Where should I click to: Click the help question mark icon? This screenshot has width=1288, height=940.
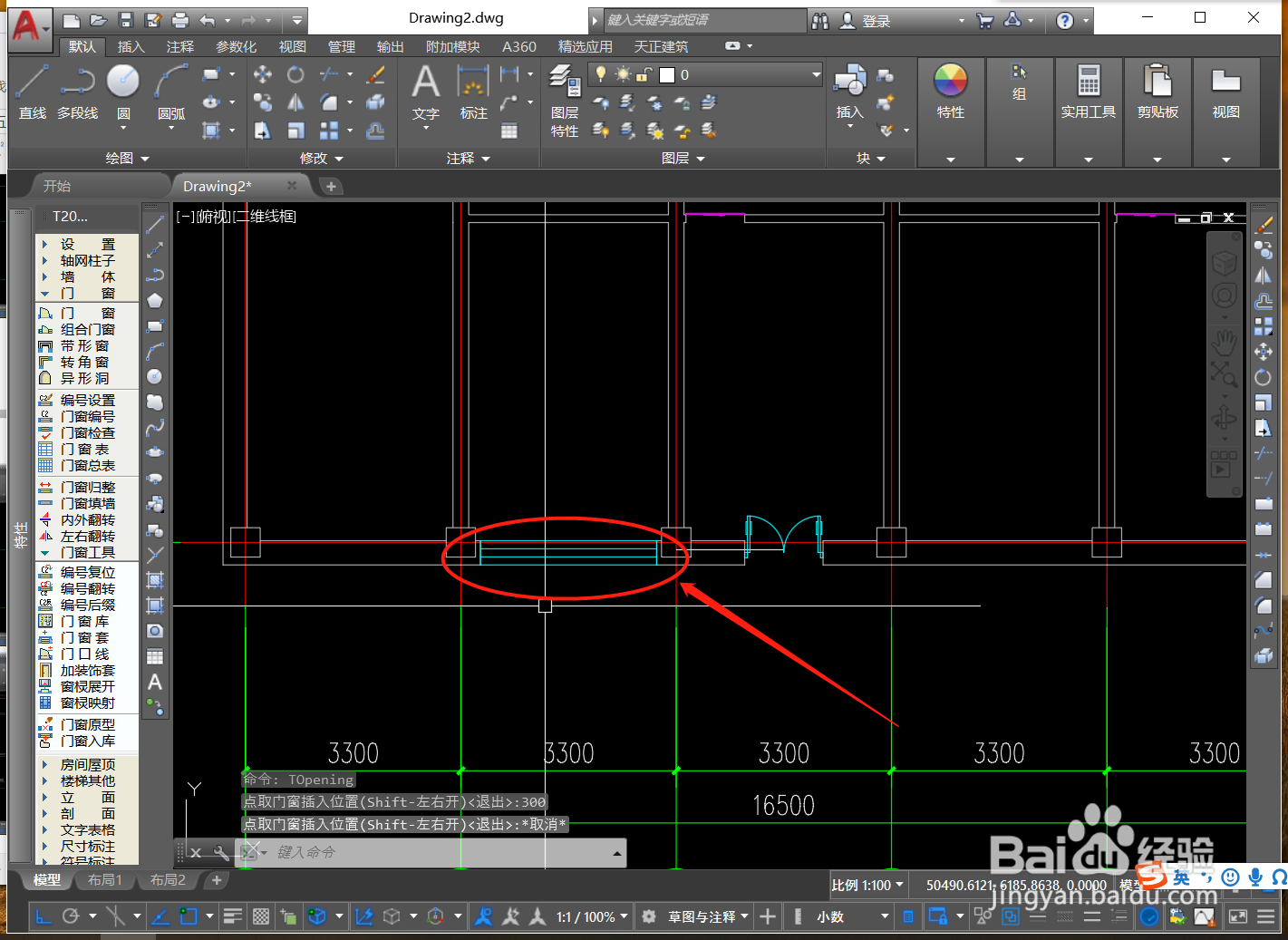[1065, 20]
